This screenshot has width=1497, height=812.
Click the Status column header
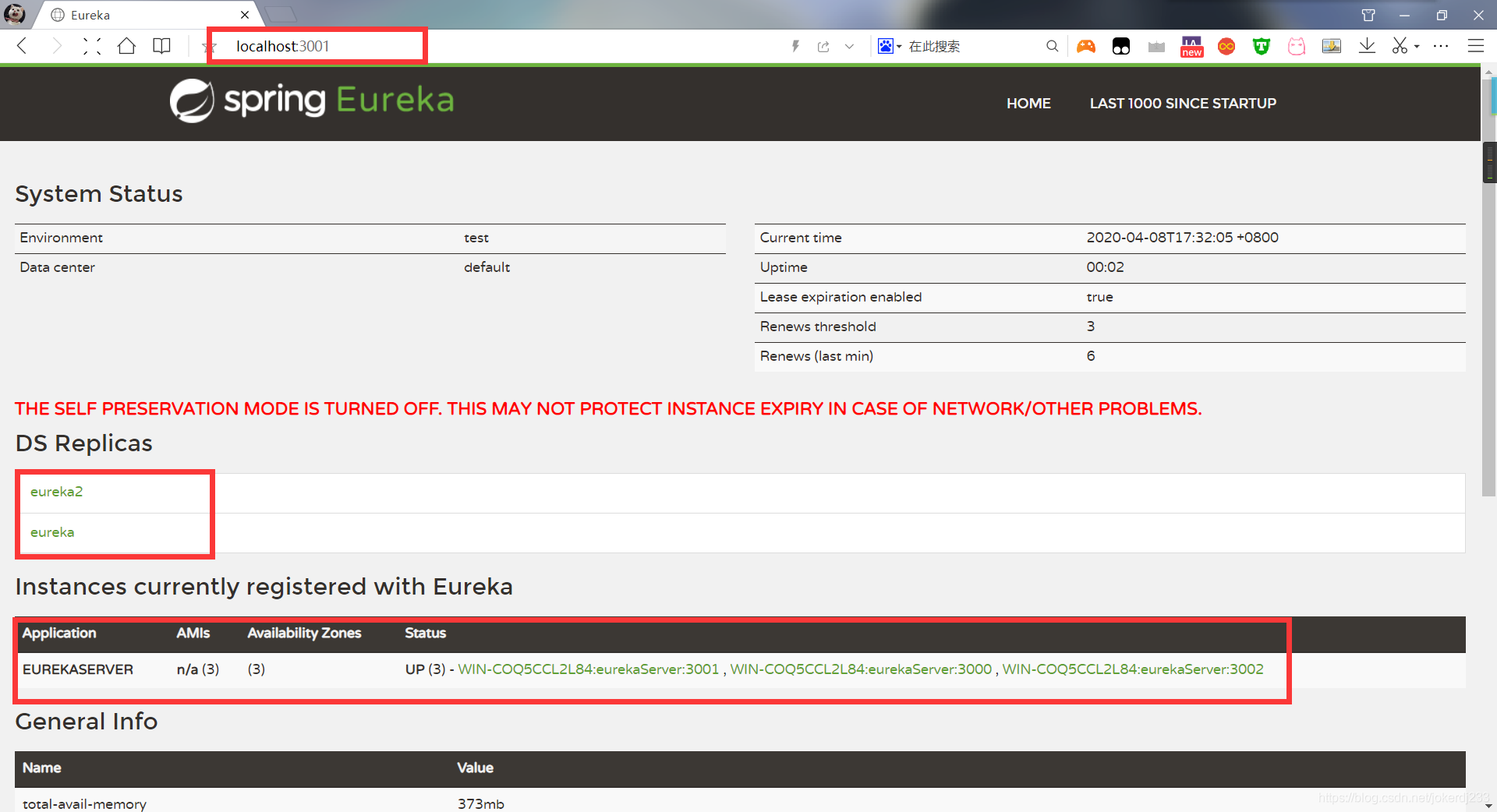(x=426, y=633)
